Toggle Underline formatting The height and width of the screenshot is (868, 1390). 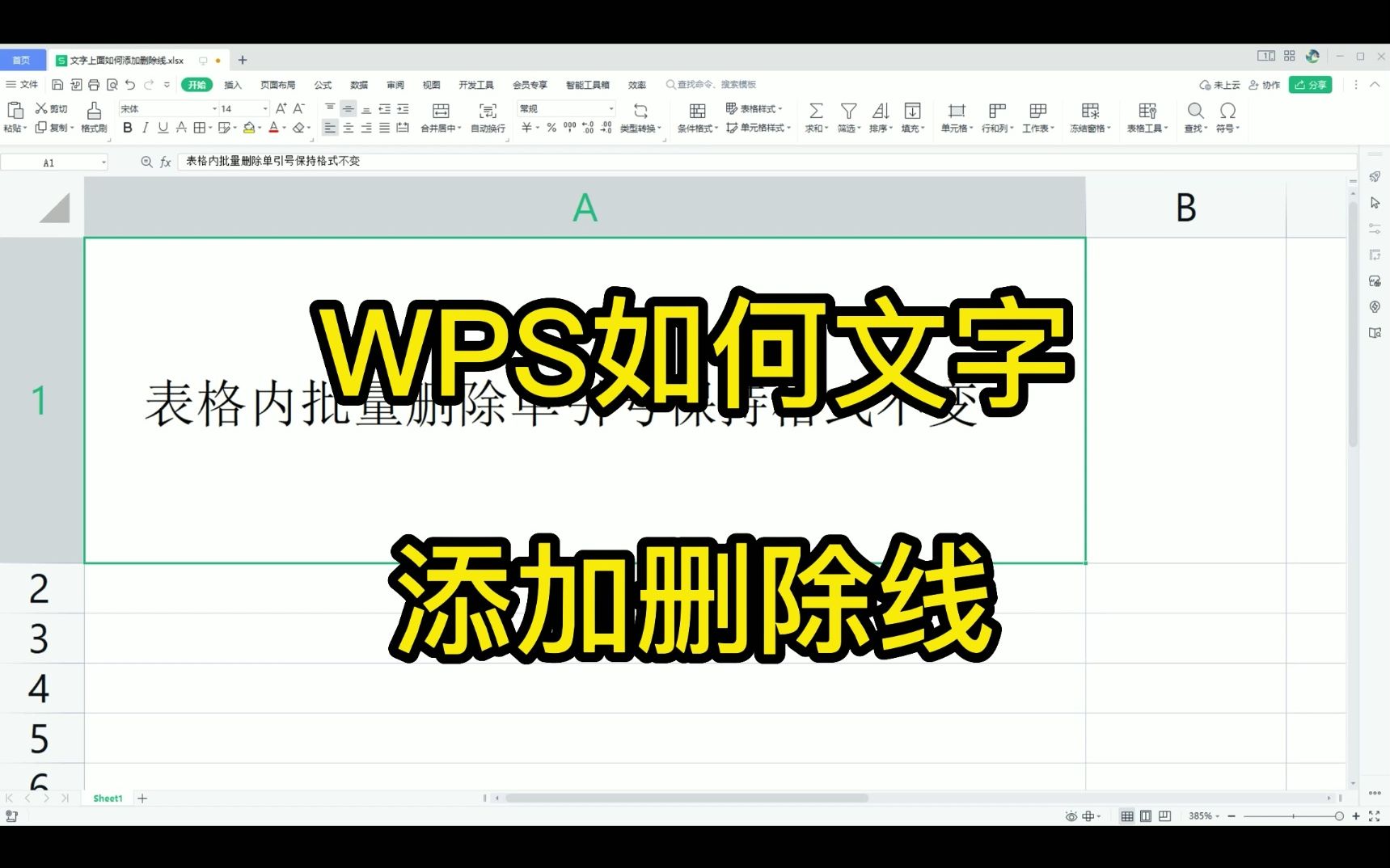tap(163, 128)
